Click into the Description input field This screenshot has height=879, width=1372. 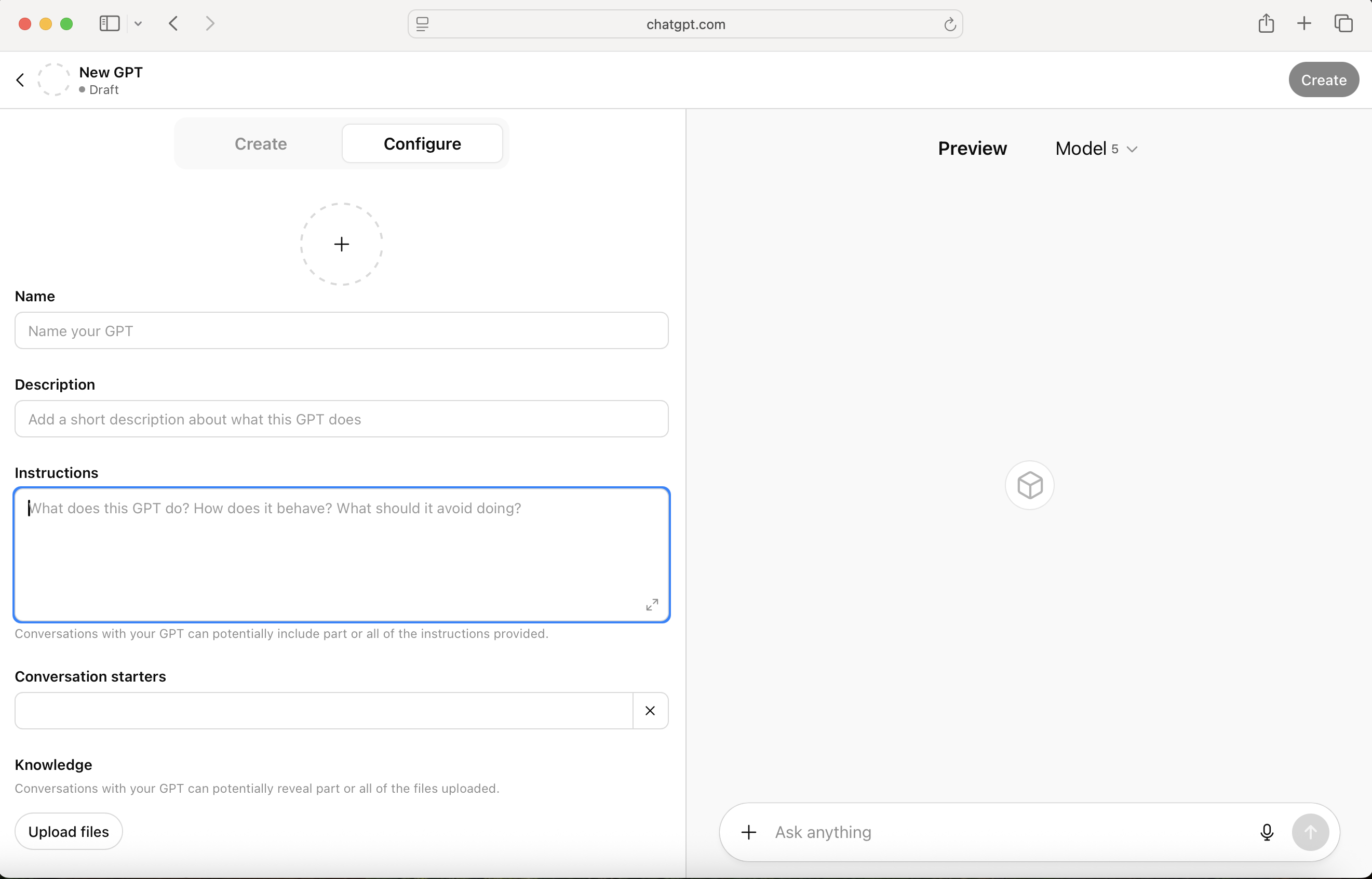[341, 419]
